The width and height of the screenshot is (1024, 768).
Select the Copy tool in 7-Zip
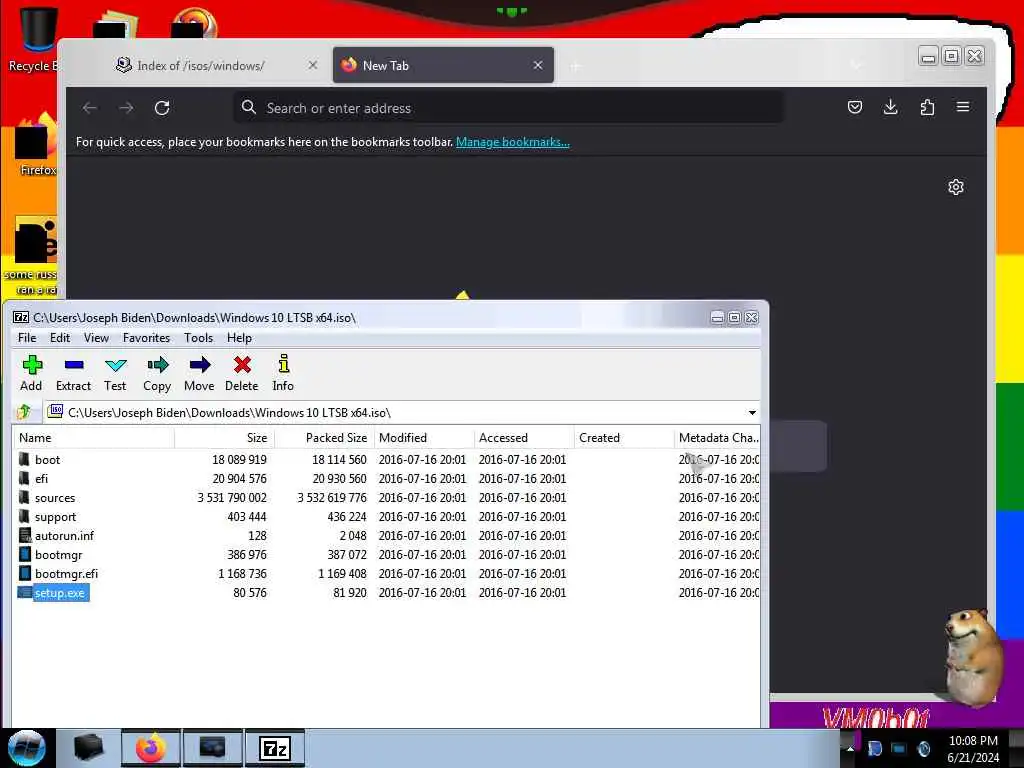pos(157,373)
